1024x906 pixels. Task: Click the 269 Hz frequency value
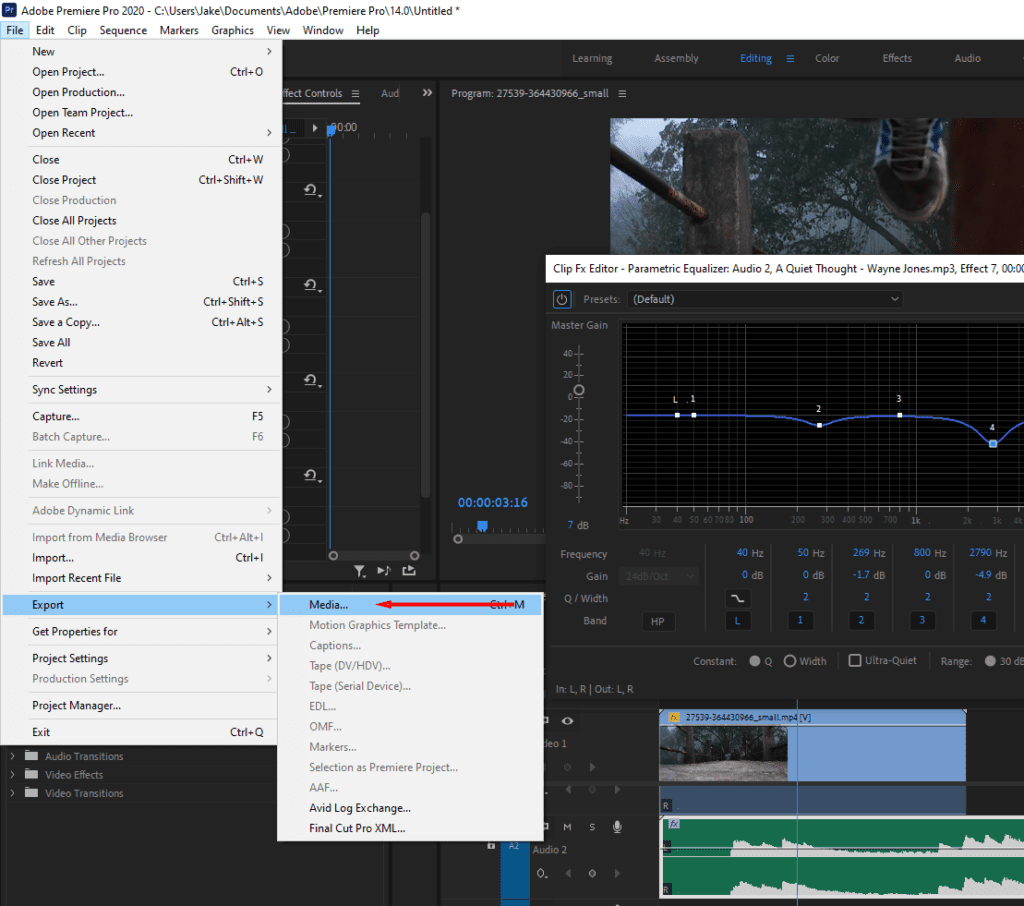click(869, 553)
